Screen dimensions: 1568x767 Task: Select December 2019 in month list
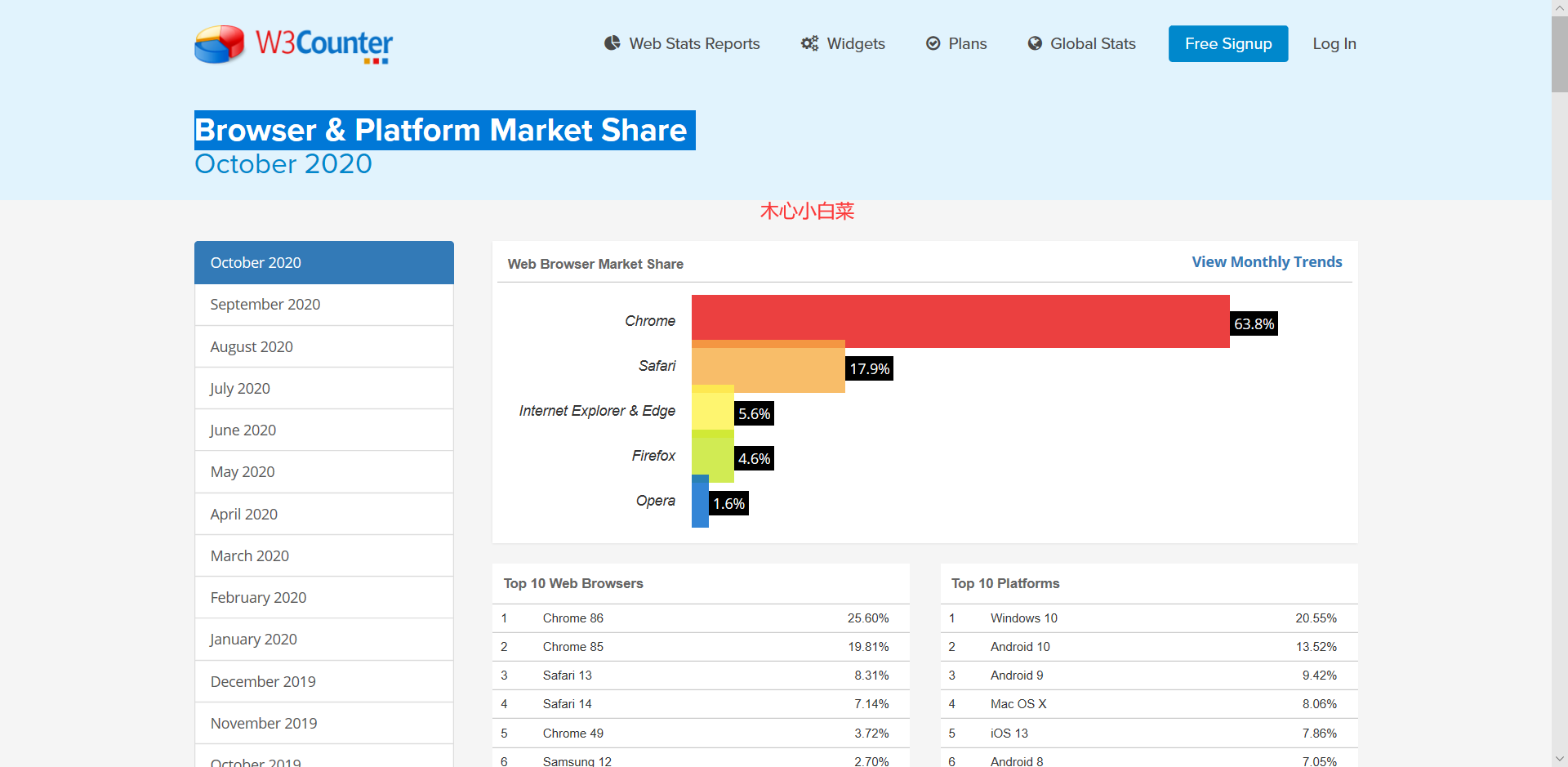pyautogui.click(x=324, y=681)
